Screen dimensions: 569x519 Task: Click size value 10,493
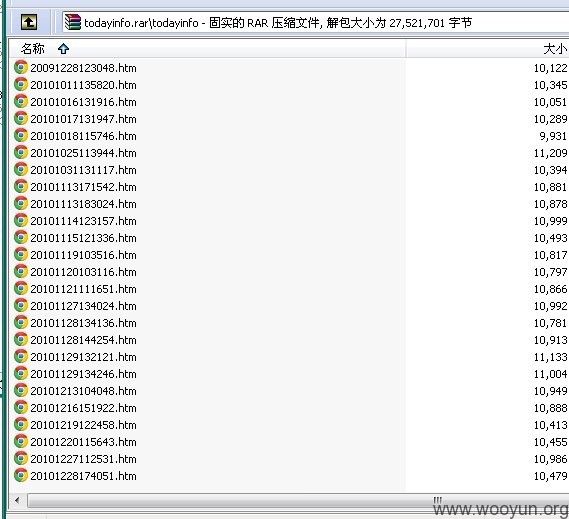click(550, 238)
